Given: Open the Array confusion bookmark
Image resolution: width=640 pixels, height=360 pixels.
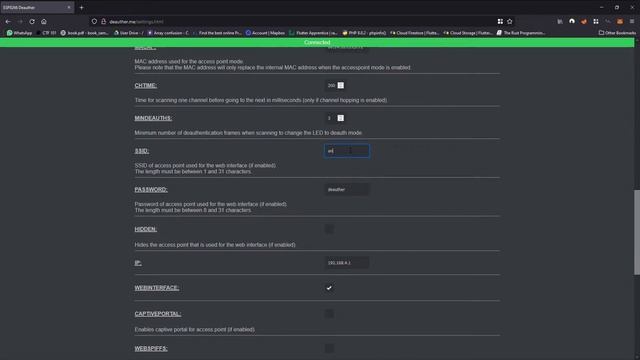Looking at the screenshot, I should click(168, 33).
